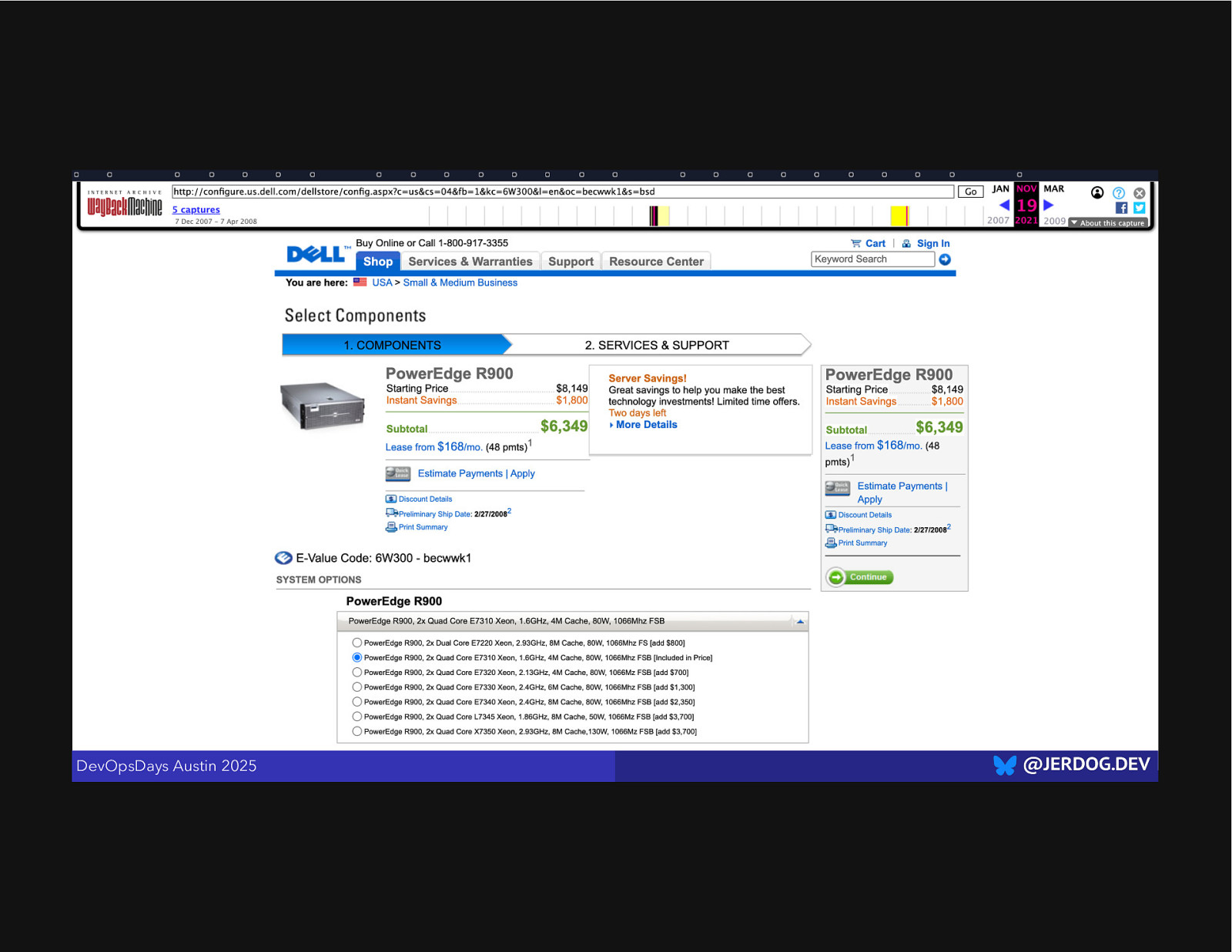Viewport: 1232px width, 952px height.
Task: Click E-Value Code icon
Action: 283,558
